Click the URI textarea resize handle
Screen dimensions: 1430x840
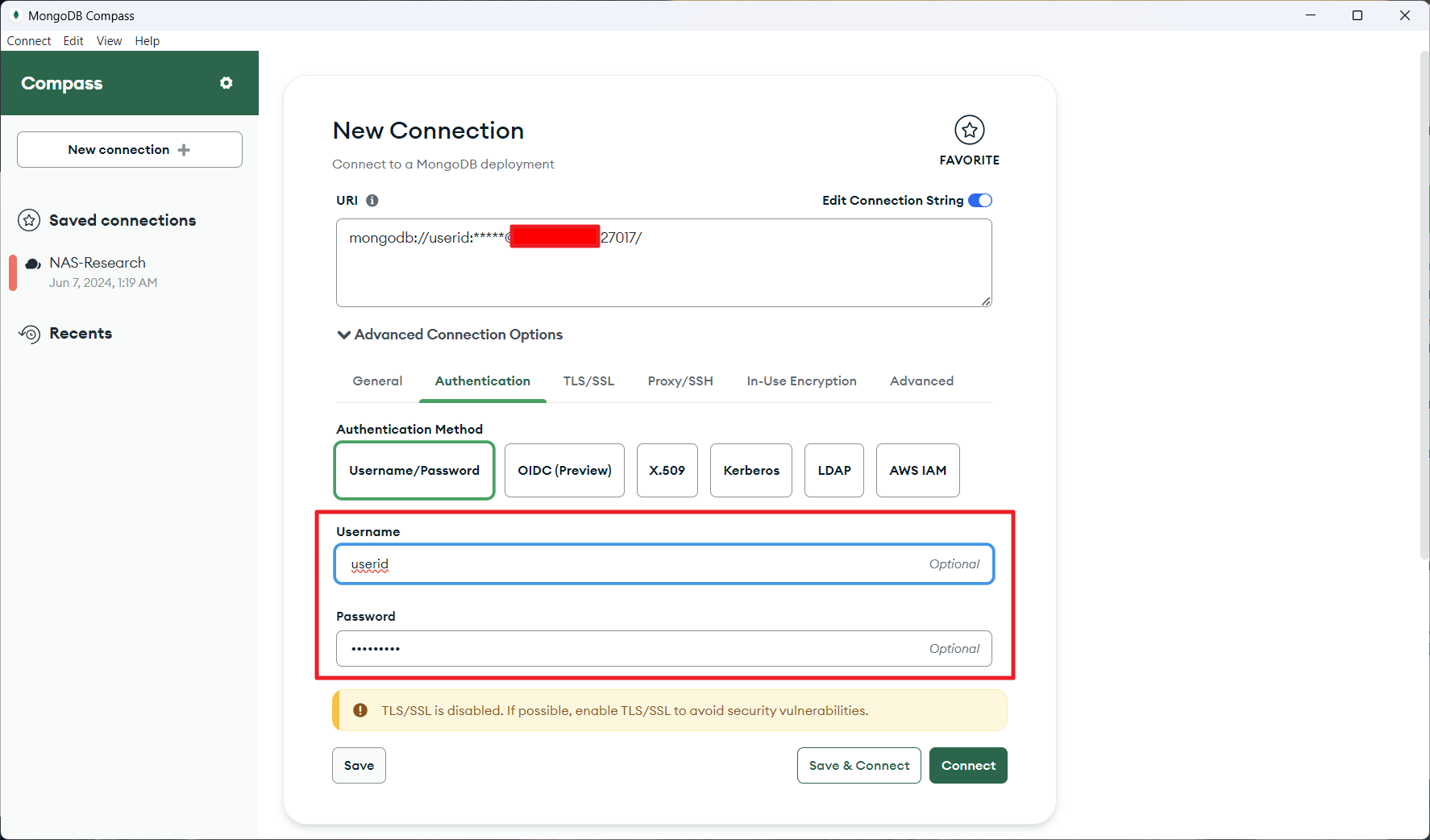986,301
